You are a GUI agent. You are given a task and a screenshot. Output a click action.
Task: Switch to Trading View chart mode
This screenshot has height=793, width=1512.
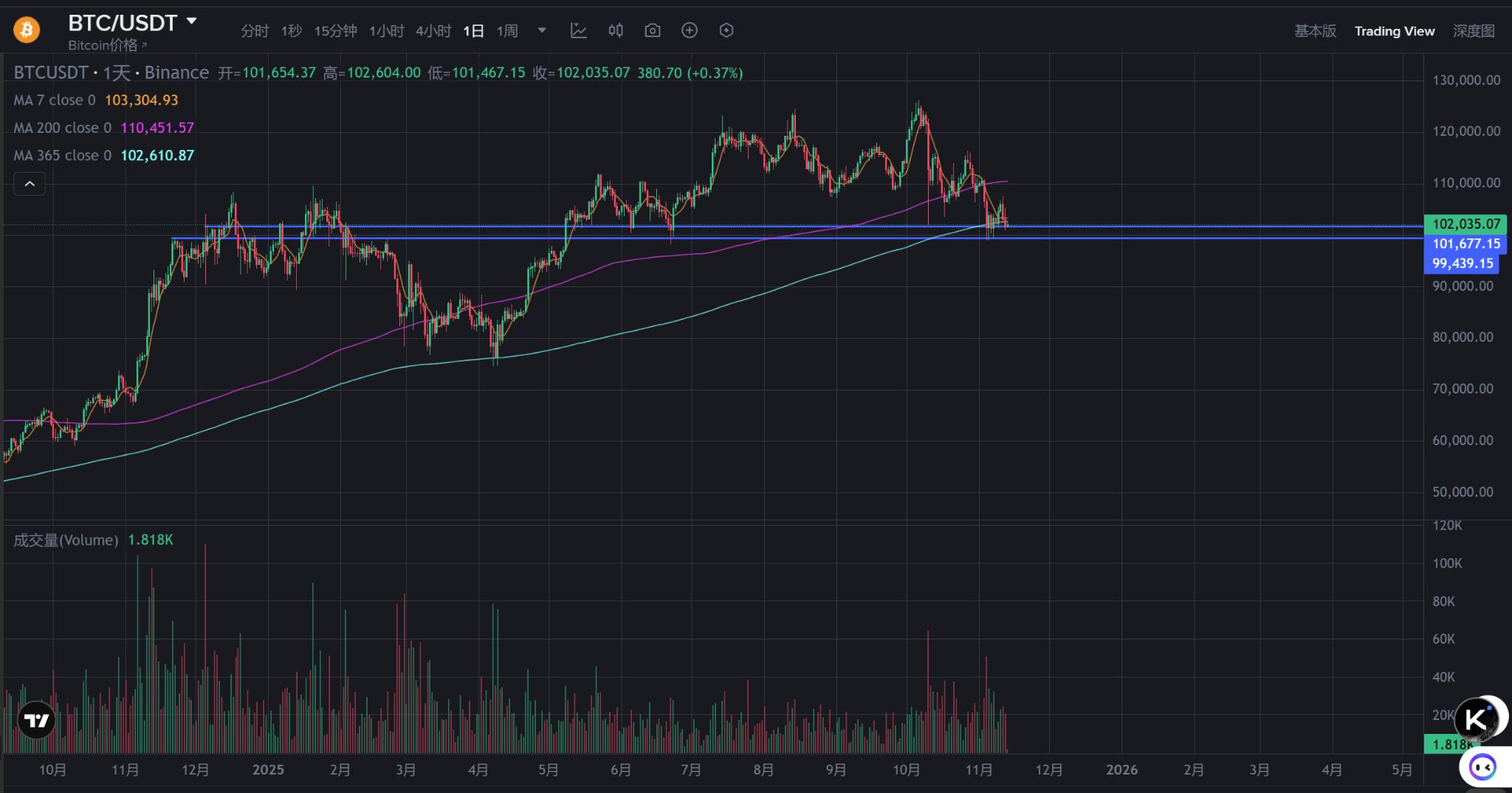(x=1394, y=31)
